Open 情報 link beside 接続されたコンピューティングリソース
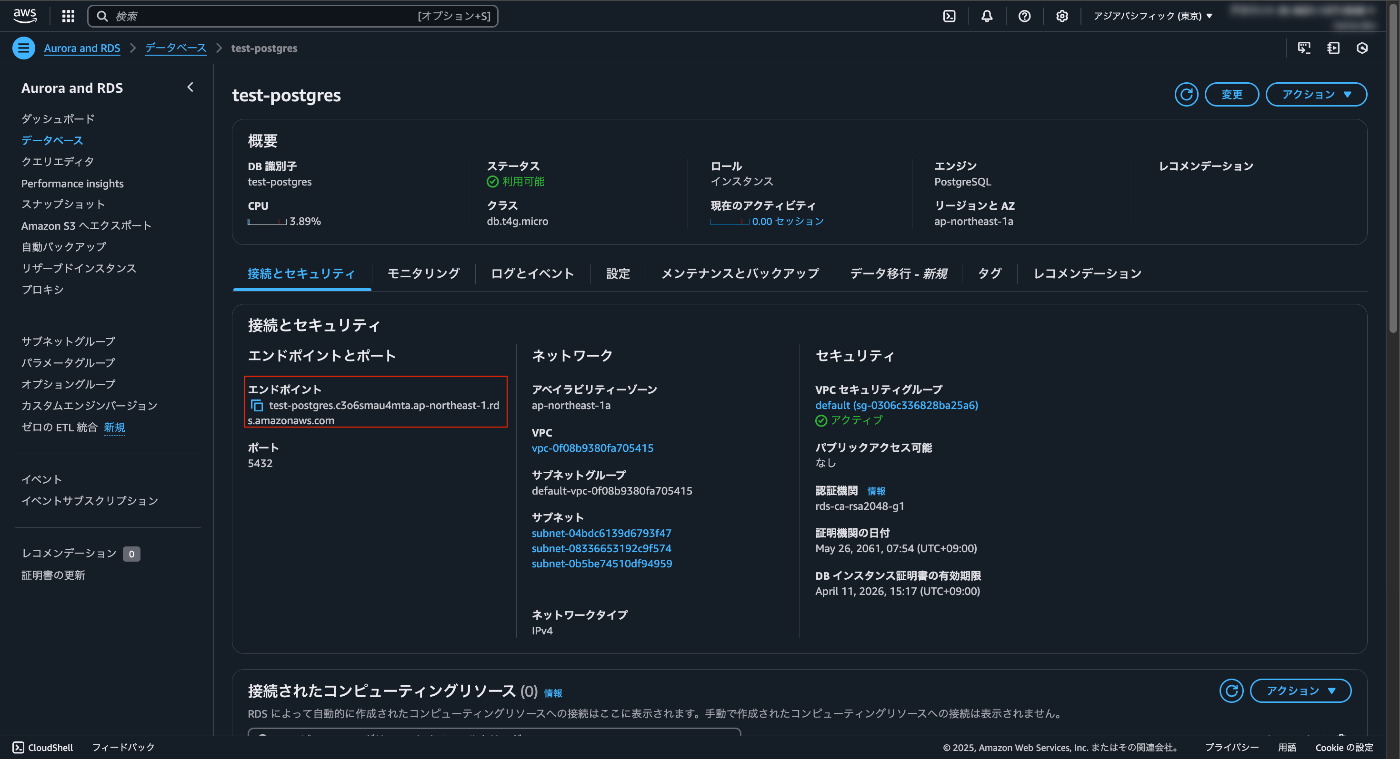Screen dimensions: 1400x759 [x=553, y=692]
